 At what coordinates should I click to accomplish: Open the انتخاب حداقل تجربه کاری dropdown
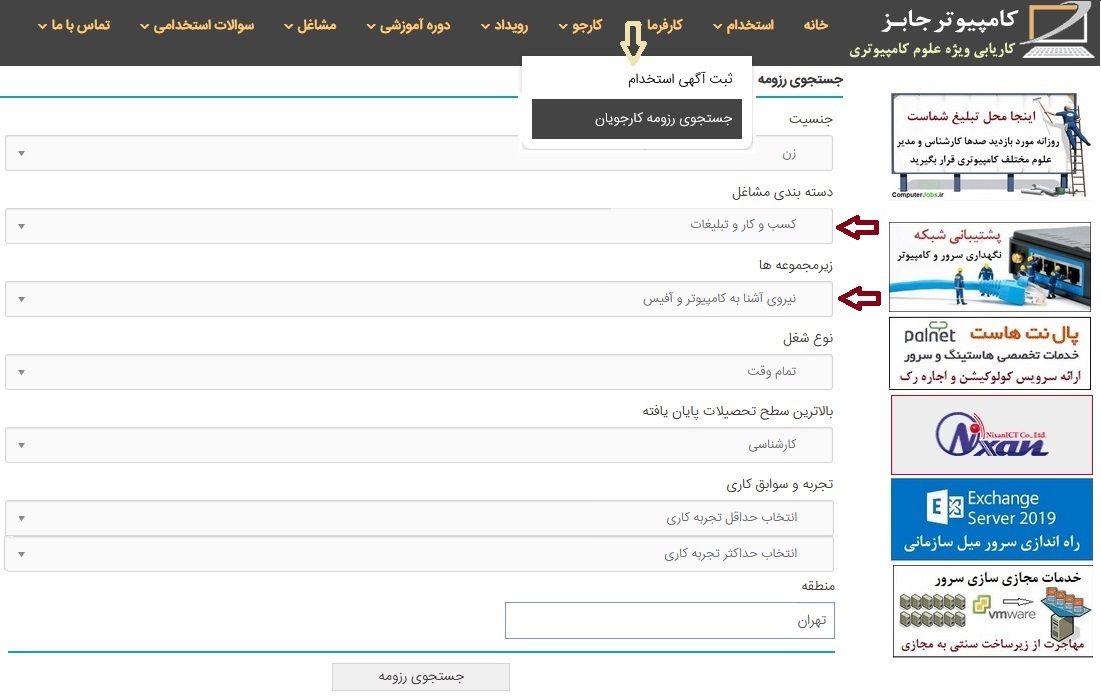pyautogui.click(x=419, y=518)
